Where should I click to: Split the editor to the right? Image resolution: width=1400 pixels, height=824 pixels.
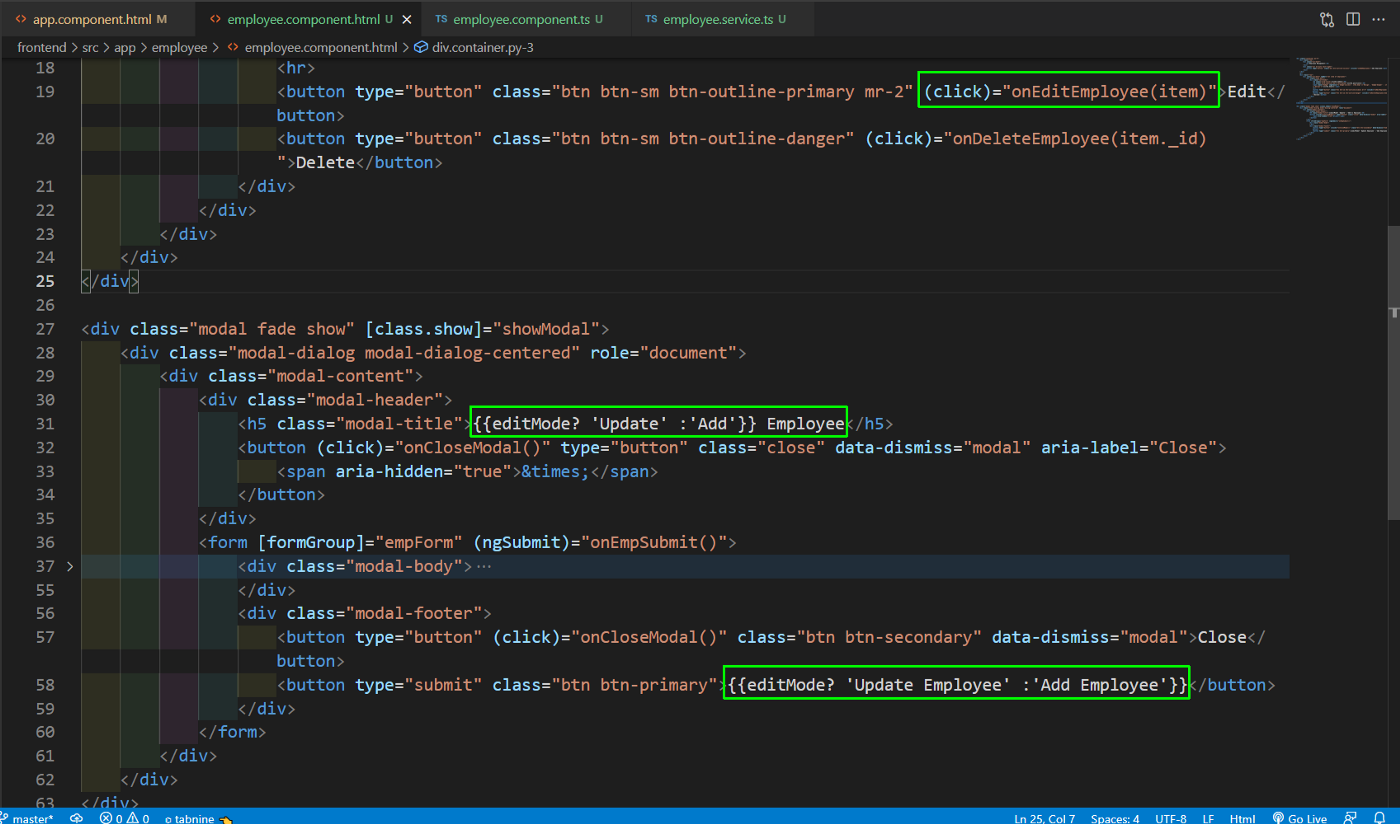coord(1353,19)
